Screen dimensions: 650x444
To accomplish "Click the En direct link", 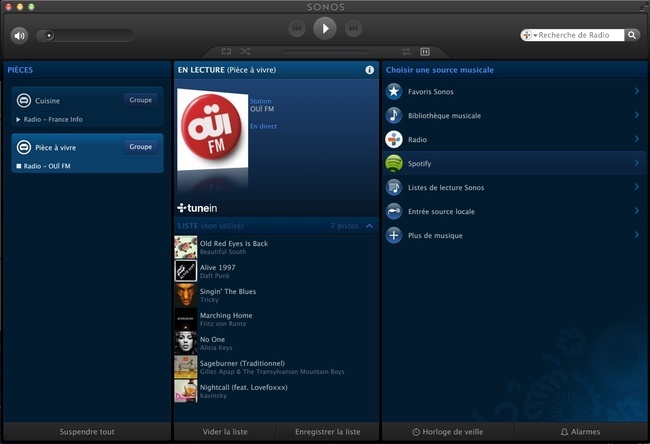I will (x=263, y=126).
